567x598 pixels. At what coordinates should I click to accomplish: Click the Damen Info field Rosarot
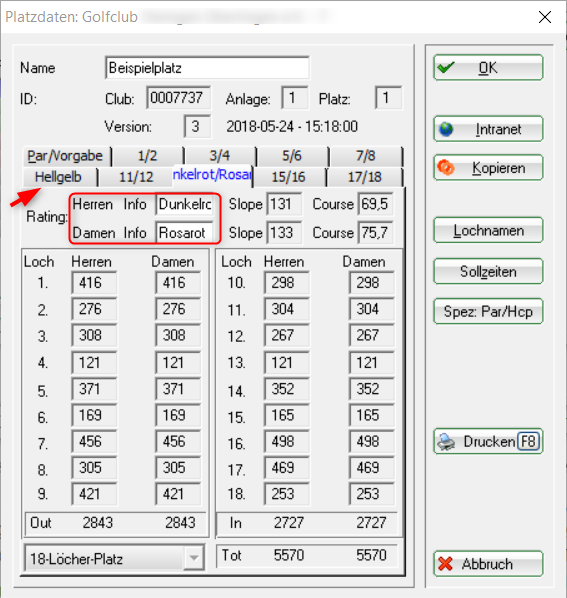click(184, 233)
